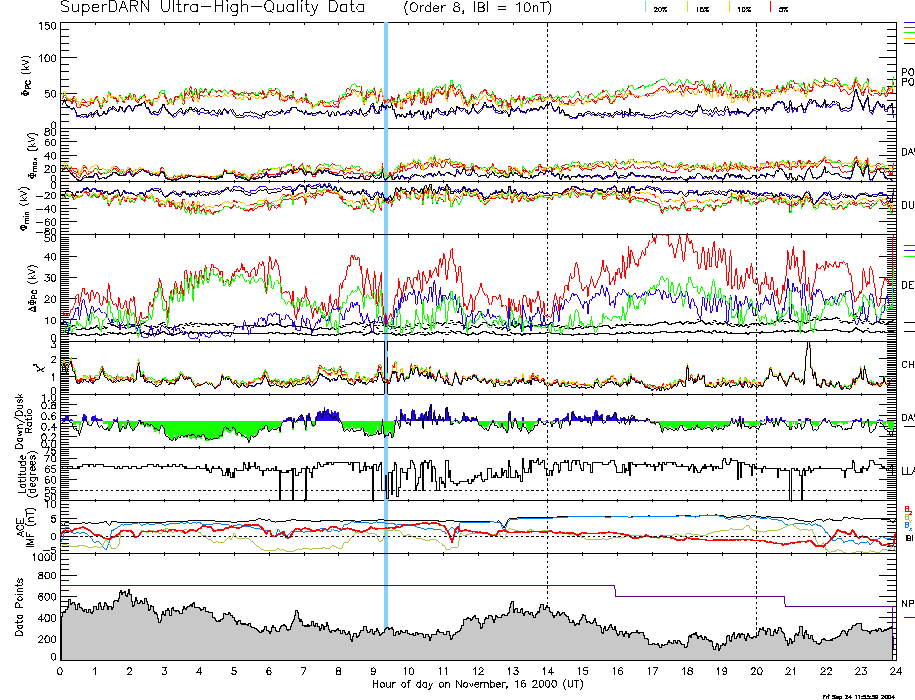Click the Latitude (degrees) axis label
Viewport: 915px width, 700px height.
[x=24, y=472]
